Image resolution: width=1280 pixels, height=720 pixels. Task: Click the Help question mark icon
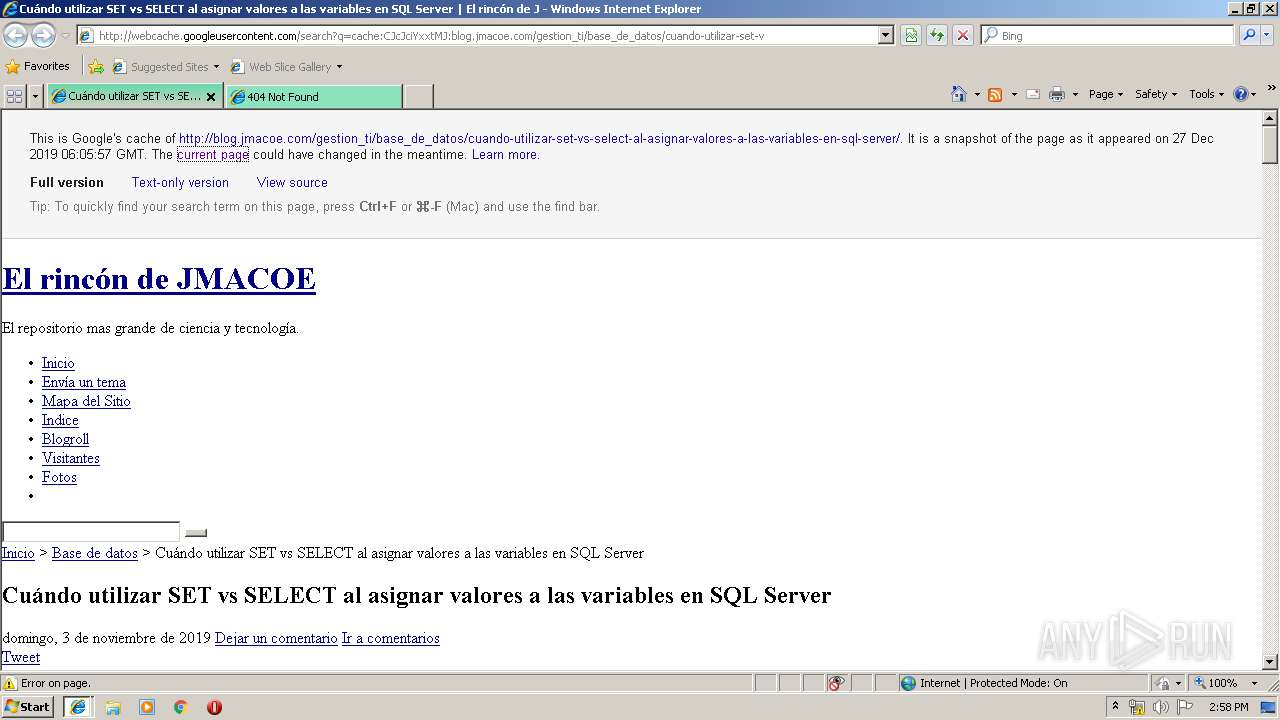click(x=1241, y=94)
